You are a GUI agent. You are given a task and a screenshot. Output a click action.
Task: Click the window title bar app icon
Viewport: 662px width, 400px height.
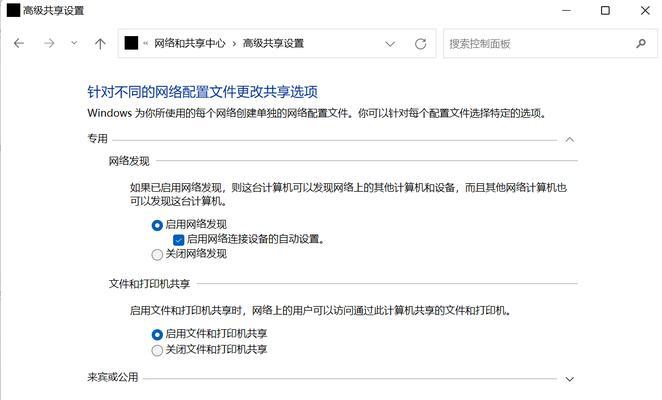[x=14, y=10]
